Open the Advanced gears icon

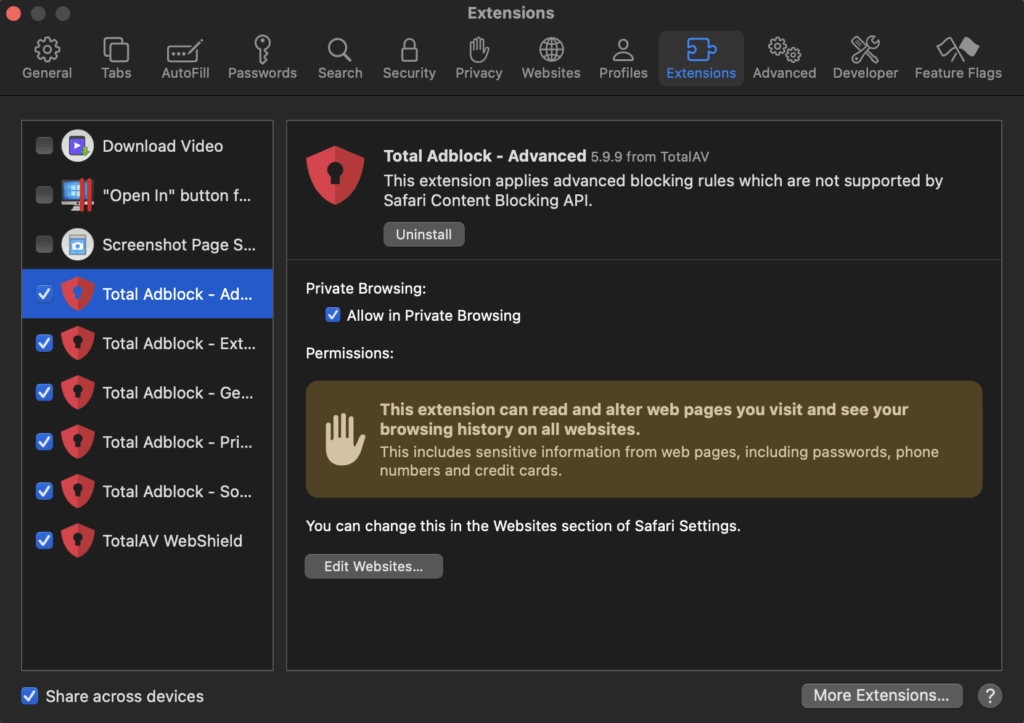click(784, 50)
